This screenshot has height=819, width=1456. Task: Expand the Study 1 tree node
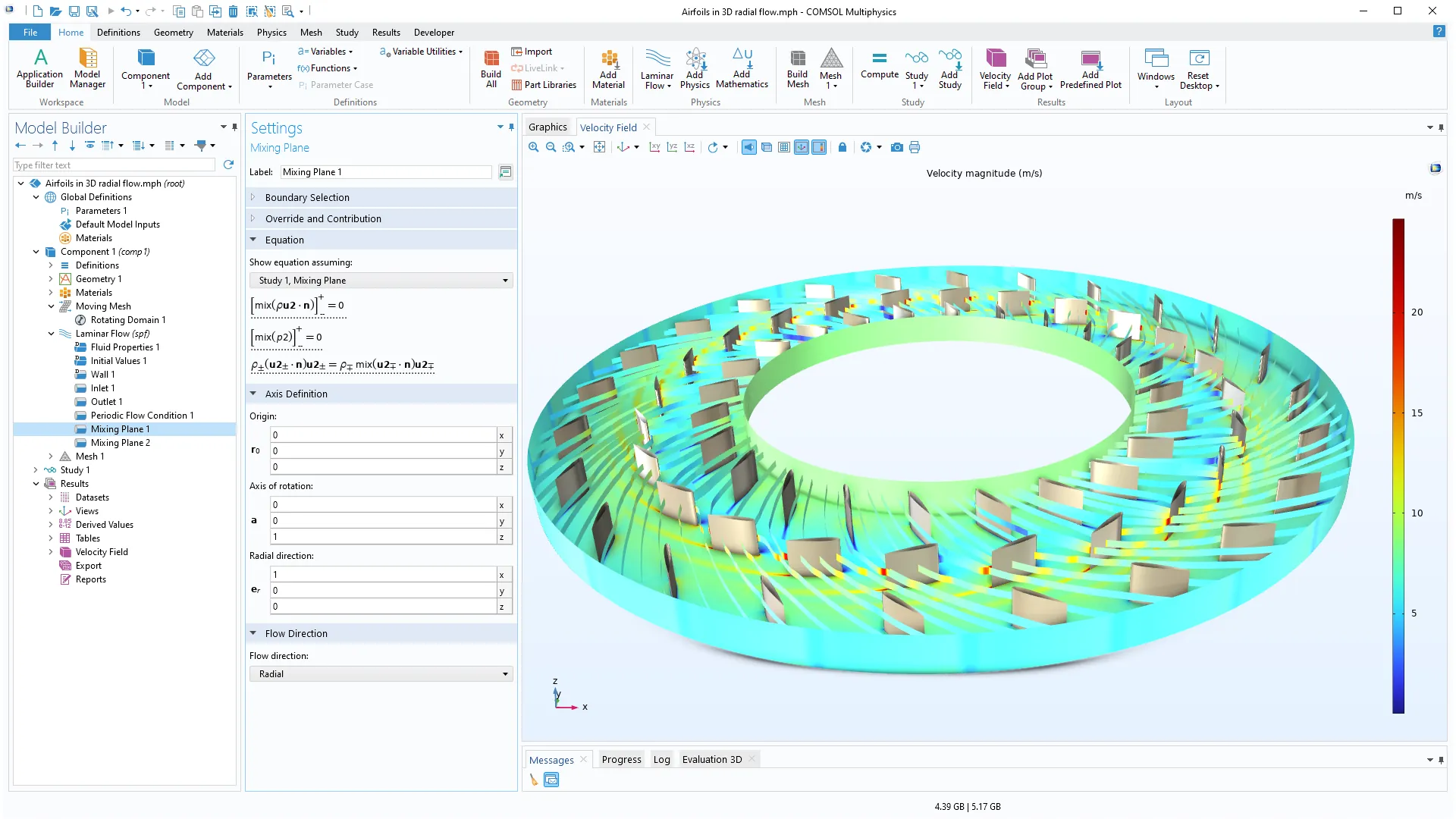pos(36,470)
